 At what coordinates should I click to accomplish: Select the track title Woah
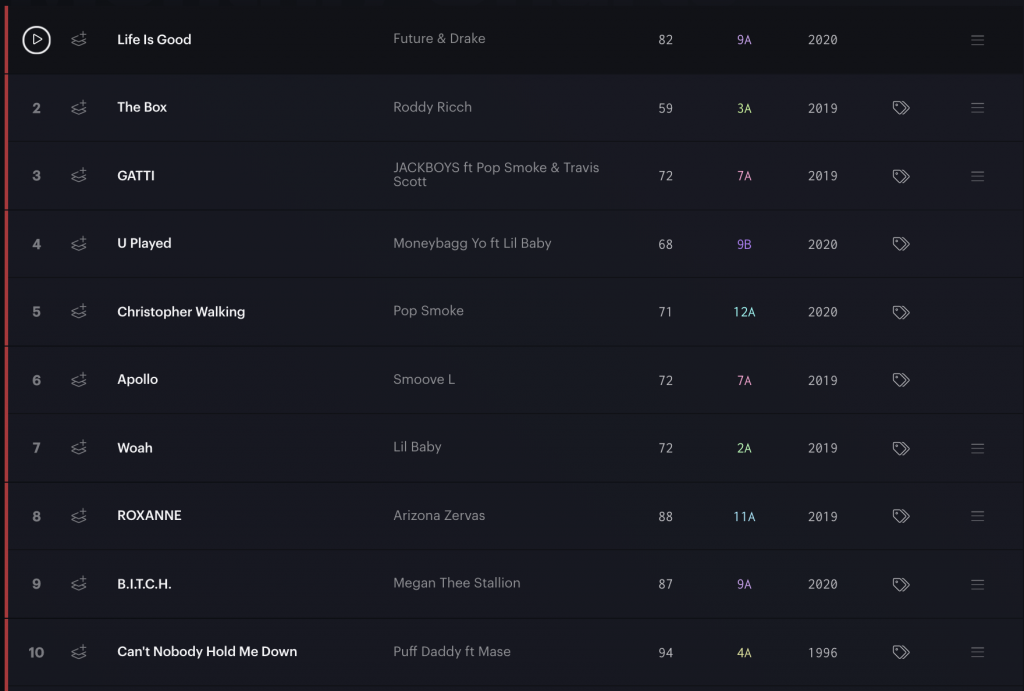tap(135, 447)
